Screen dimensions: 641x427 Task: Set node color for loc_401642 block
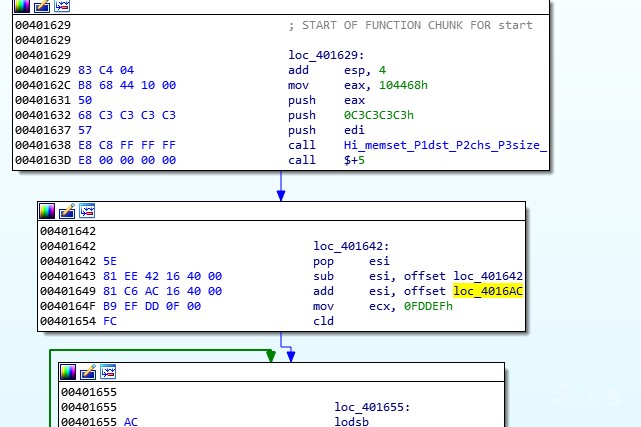[x=47, y=211]
